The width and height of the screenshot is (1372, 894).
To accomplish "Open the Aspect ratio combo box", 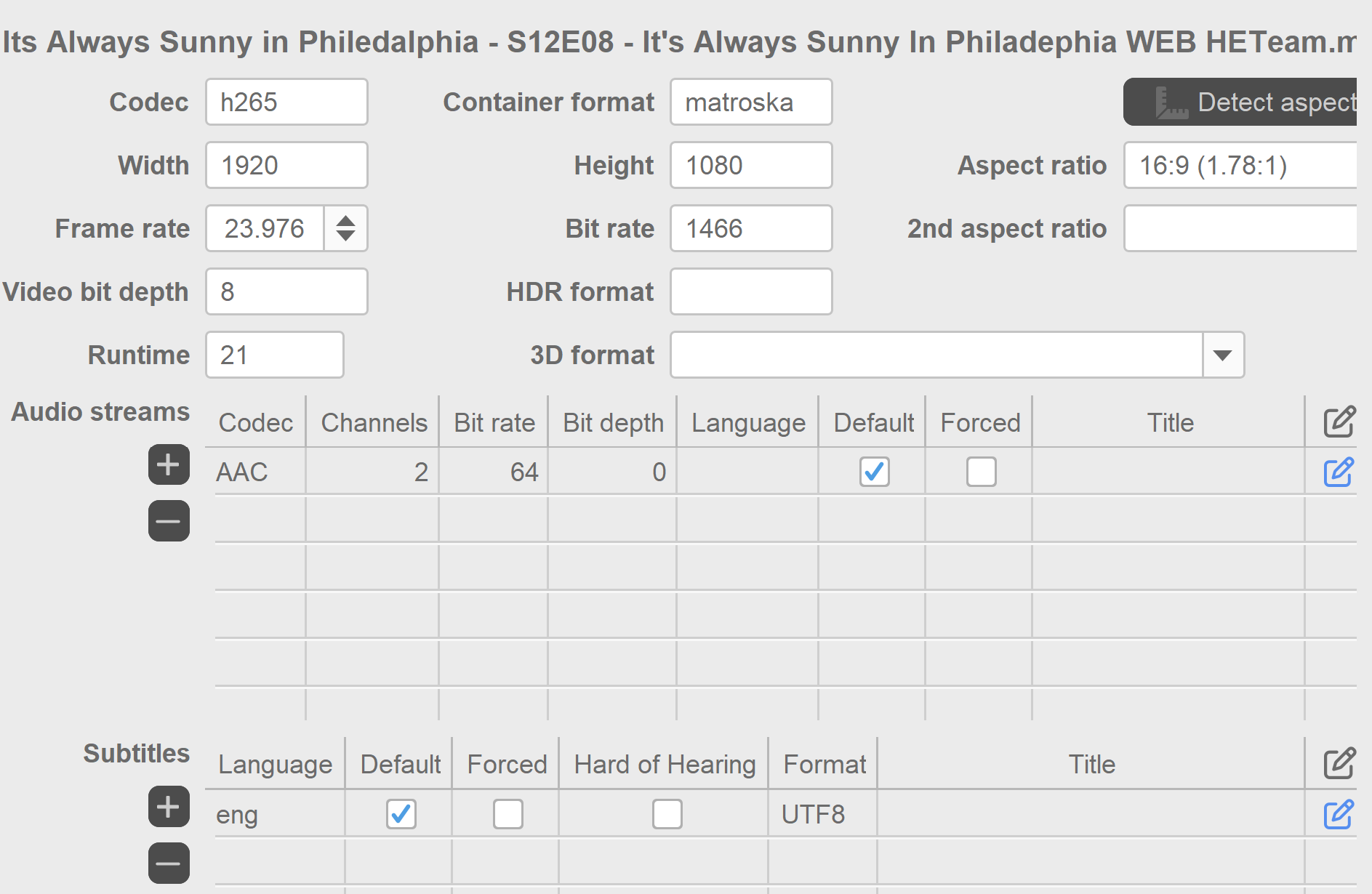I will (x=1240, y=165).
